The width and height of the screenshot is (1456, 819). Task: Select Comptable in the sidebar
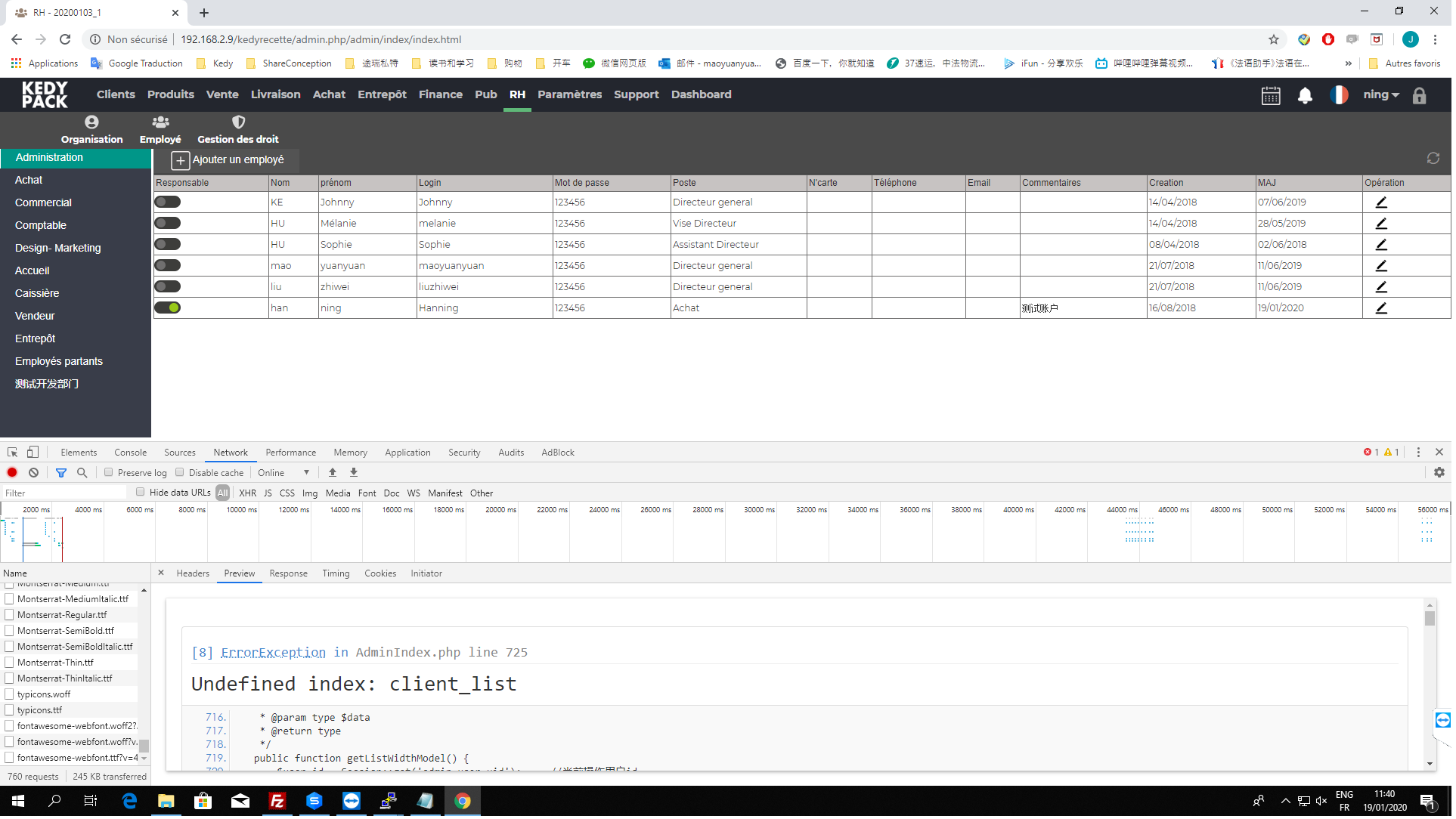[41, 226]
